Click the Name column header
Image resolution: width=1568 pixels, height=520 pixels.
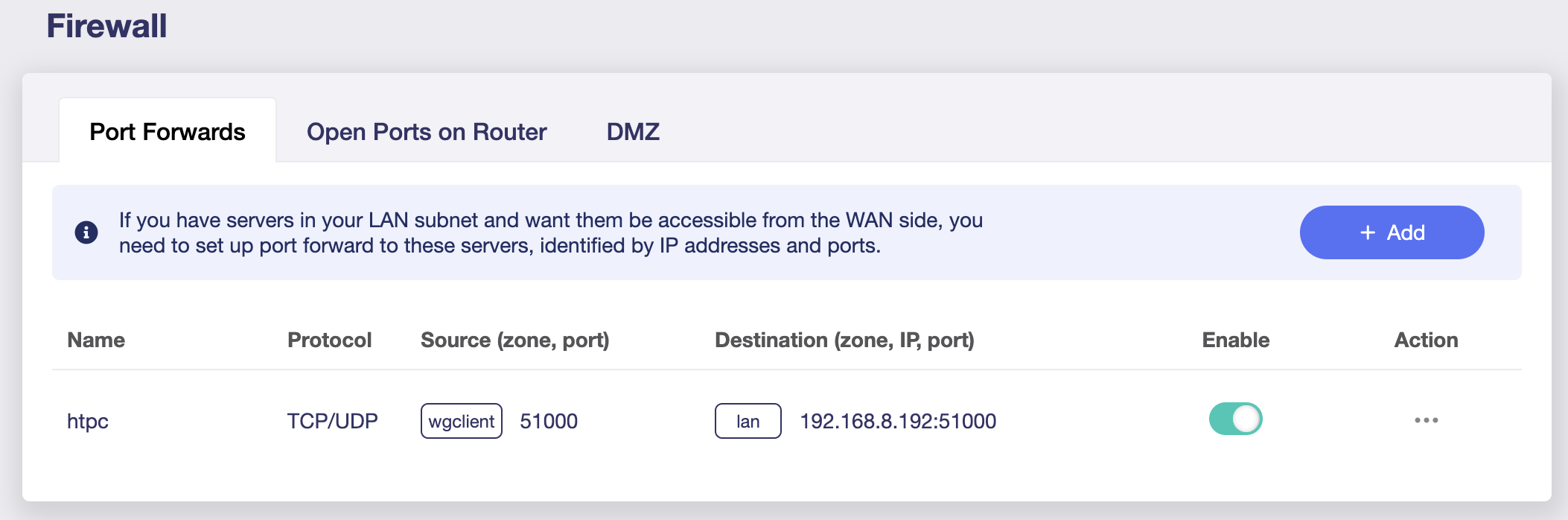pos(96,340)
